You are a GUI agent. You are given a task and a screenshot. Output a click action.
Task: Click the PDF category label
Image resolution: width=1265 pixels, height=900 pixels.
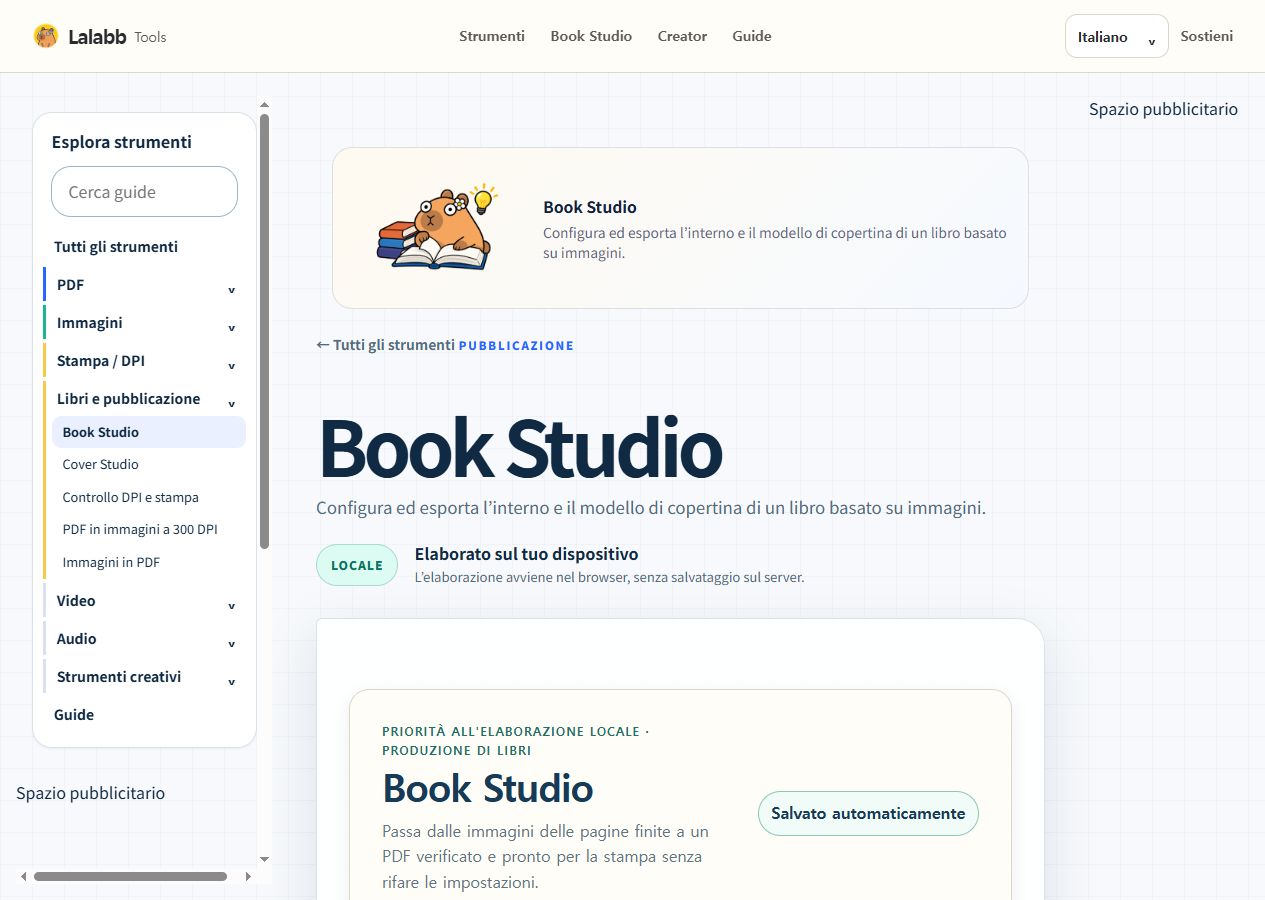tap(70, 284)
